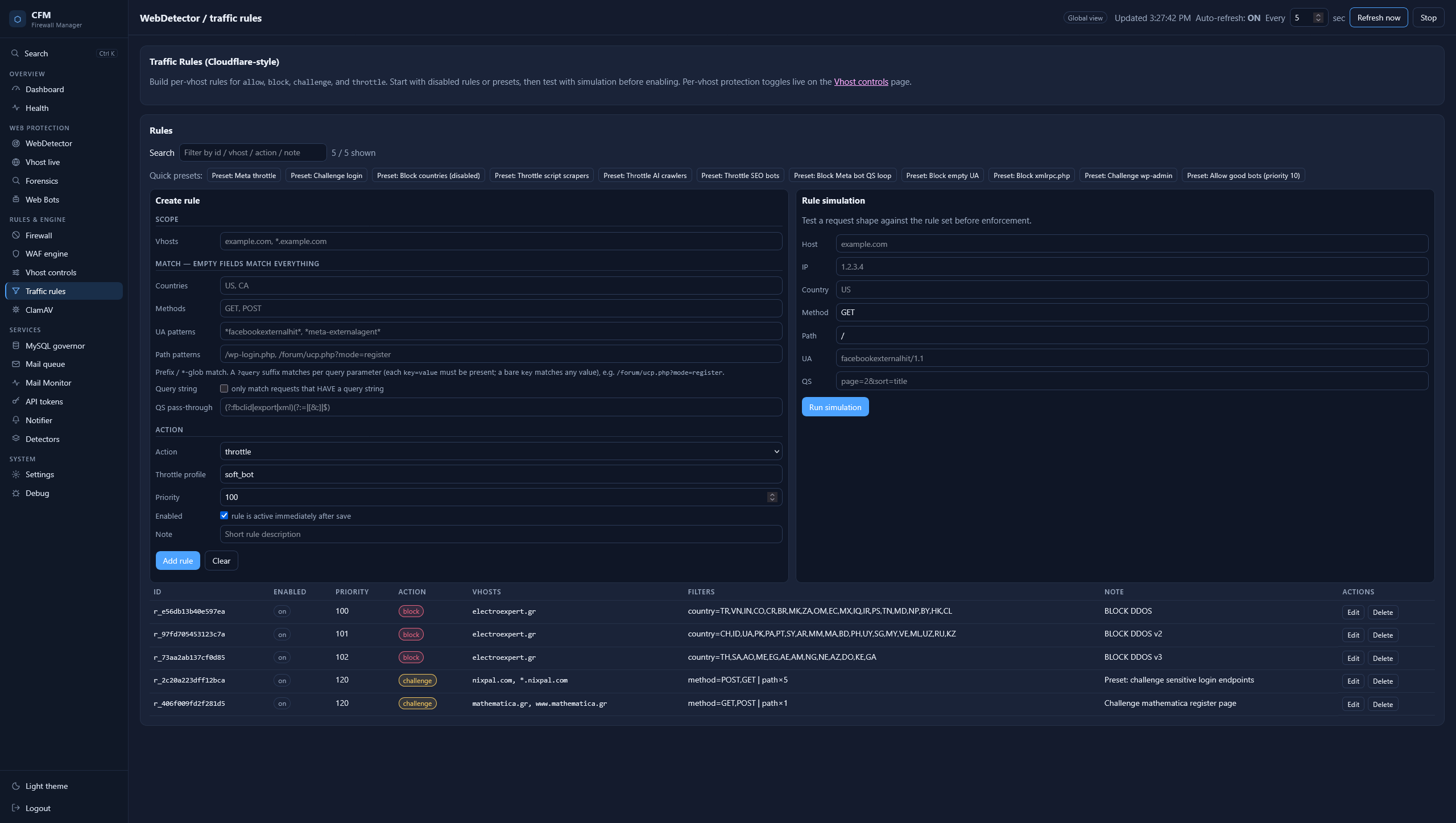Click the Vhost live globe icon
Image resolution: width=1456 pixels, height=823 pixels.
click(16, 162)
